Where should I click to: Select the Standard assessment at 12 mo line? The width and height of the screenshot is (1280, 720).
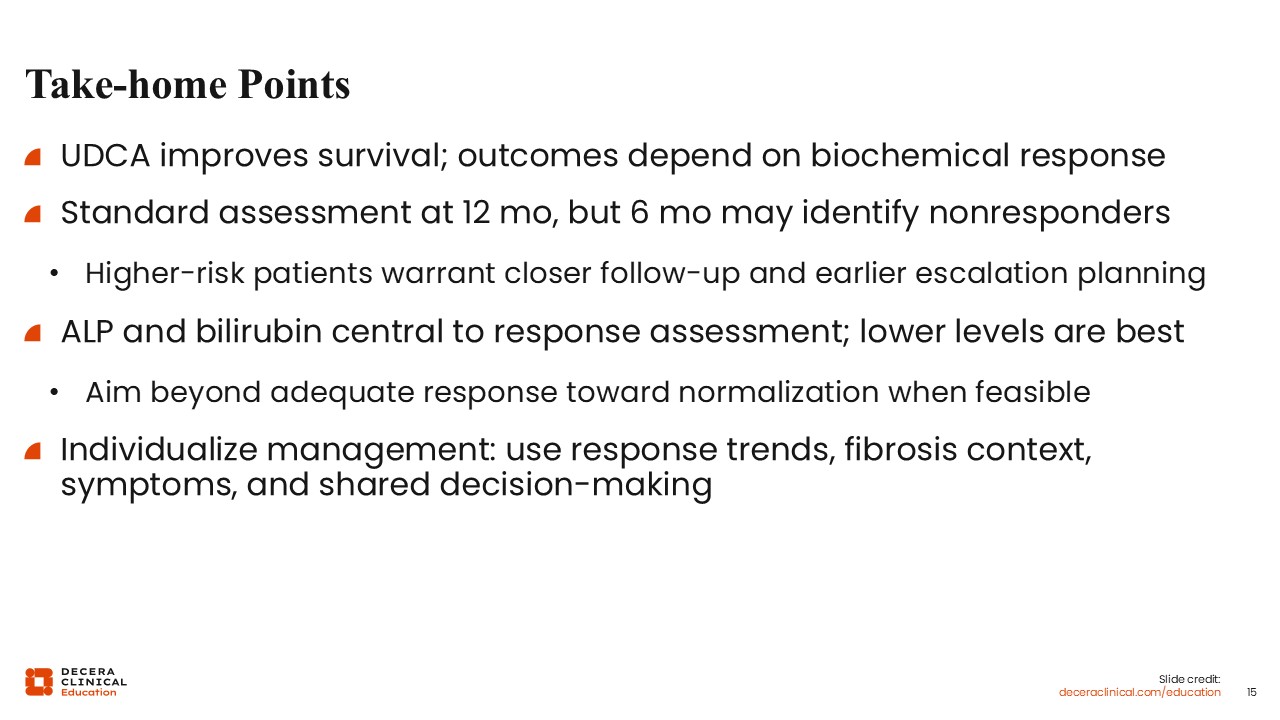click(615, 214)
